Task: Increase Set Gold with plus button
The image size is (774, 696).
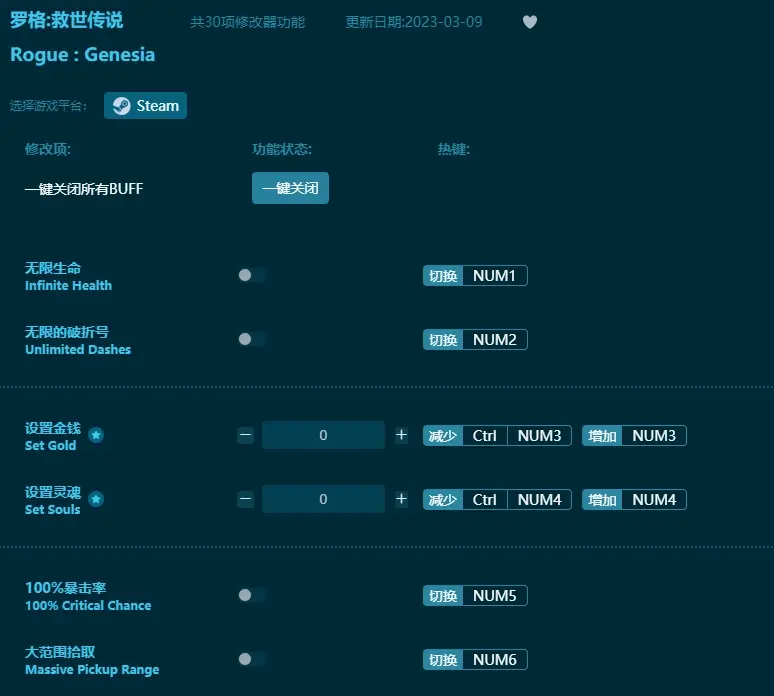Action: point(401,435)
